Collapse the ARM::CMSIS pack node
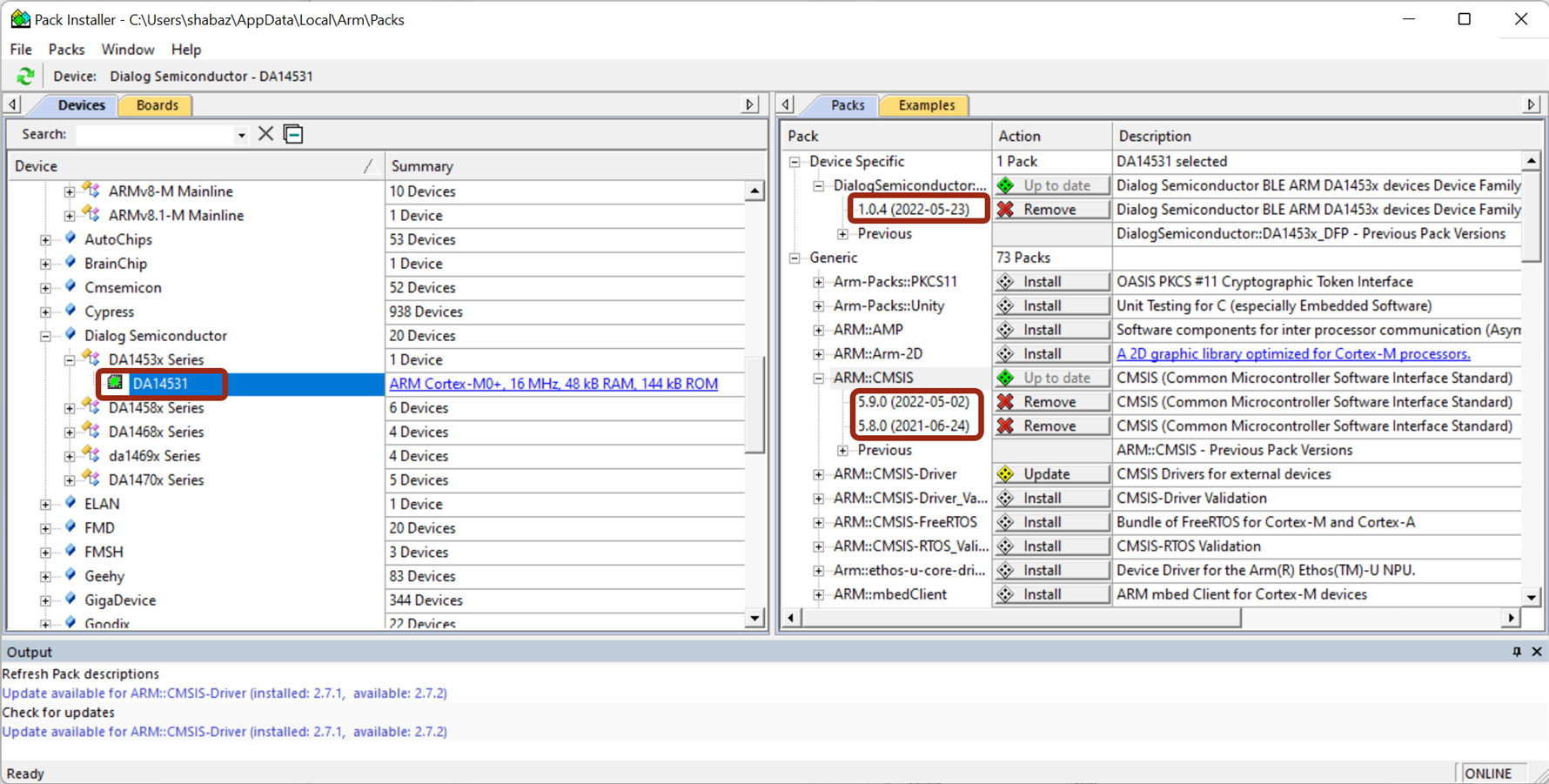Viewport: 1549px width, 784px height. tap(819, 378)
